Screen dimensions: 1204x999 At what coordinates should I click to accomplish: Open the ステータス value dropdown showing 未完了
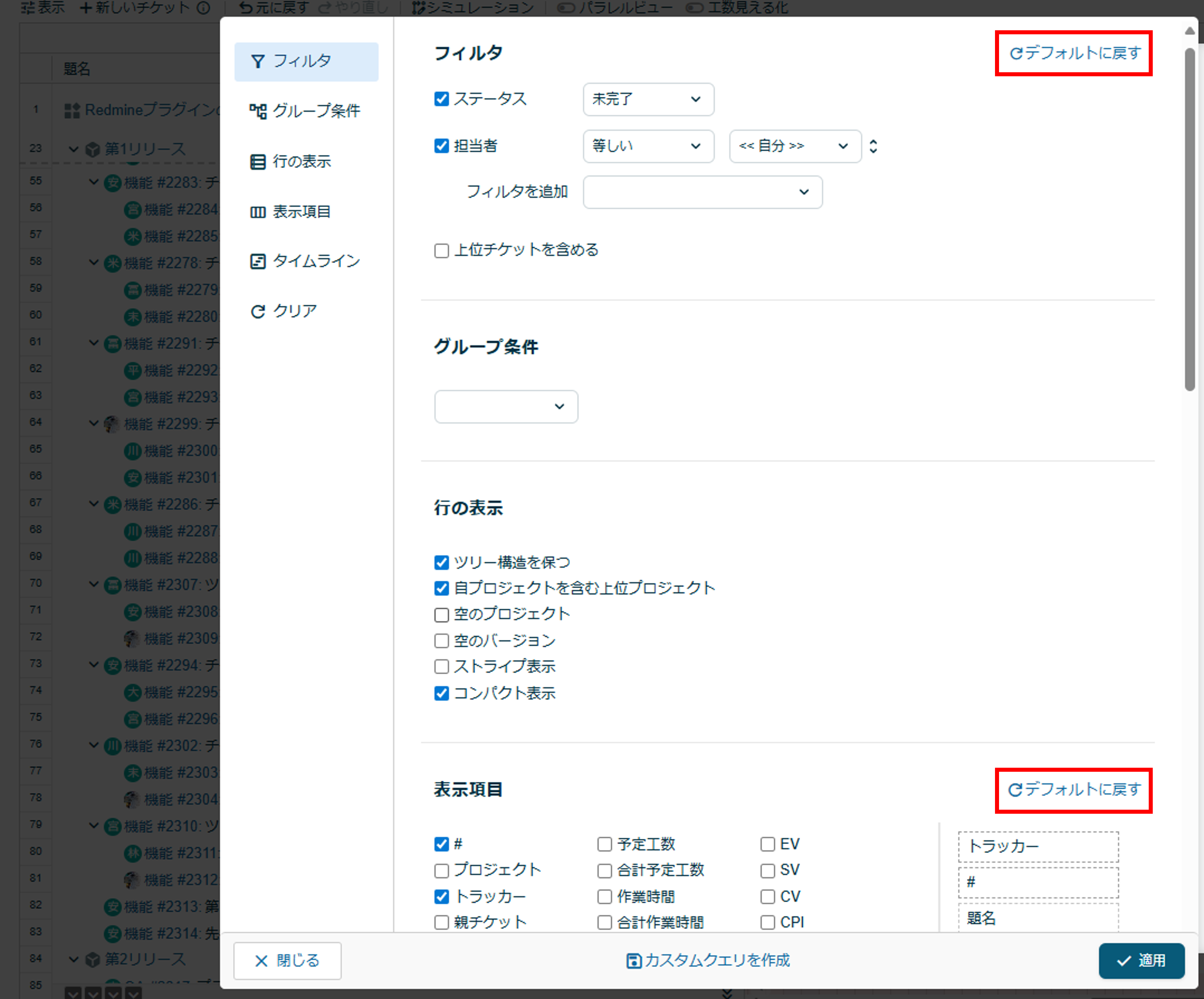pos(648,99)
